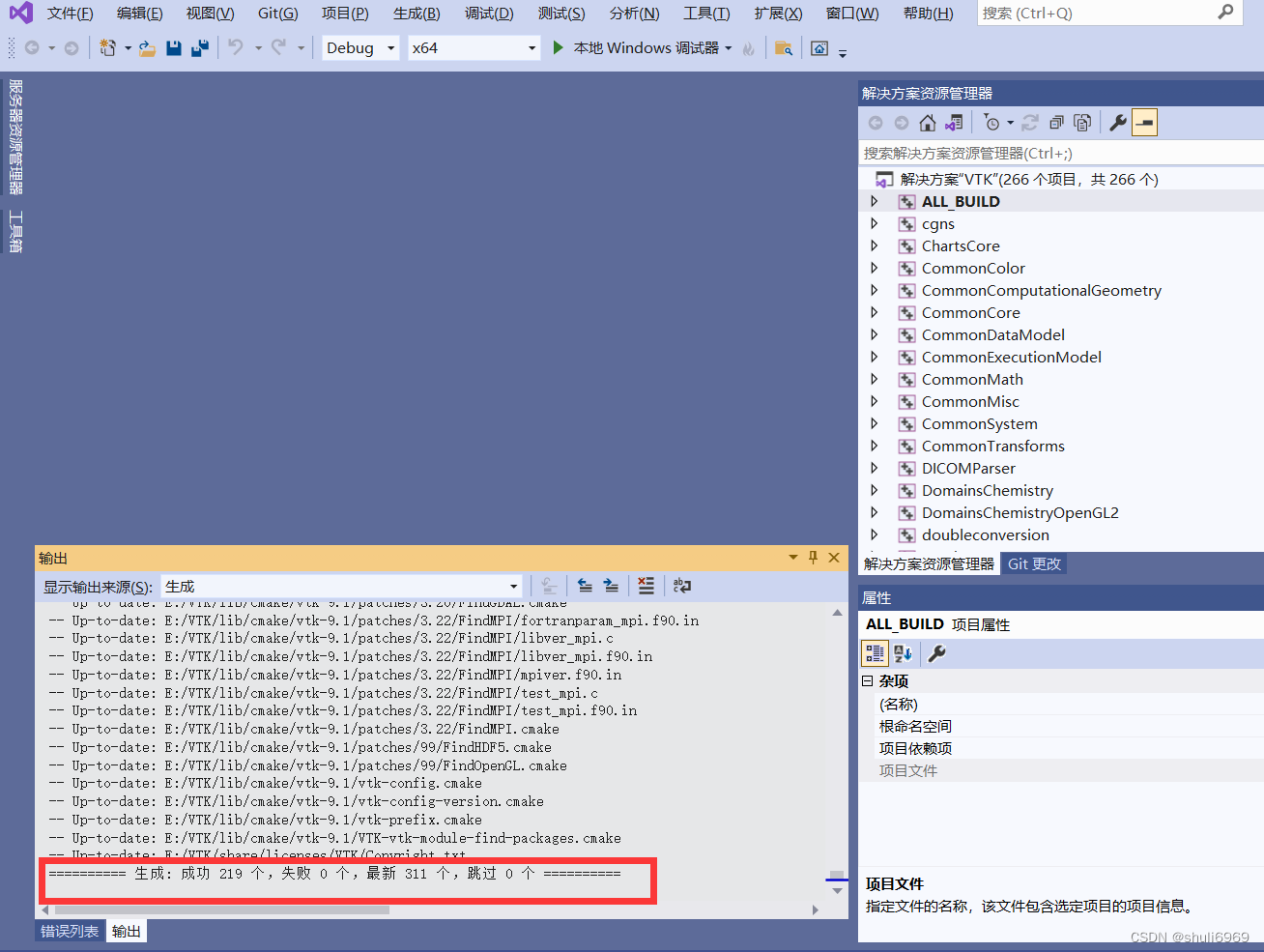Open the 工具箱 side tab

tap(15, 232)
